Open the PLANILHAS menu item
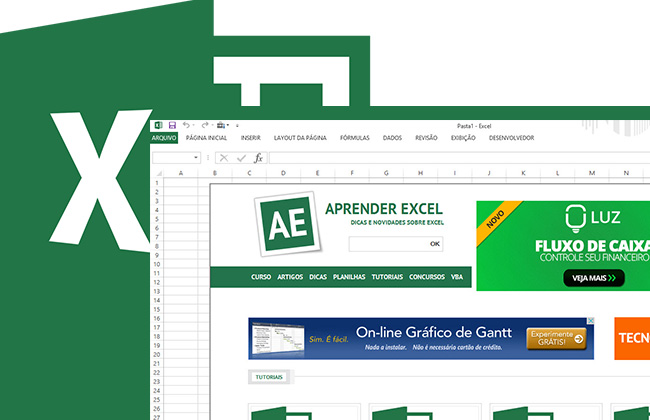650x420 pixels. coord(349,277)
